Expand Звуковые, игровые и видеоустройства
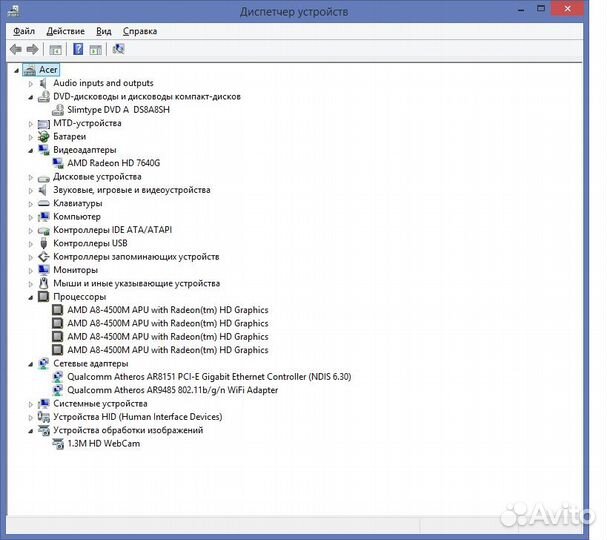Screen dimensions: 607x540 pos(31,190)
